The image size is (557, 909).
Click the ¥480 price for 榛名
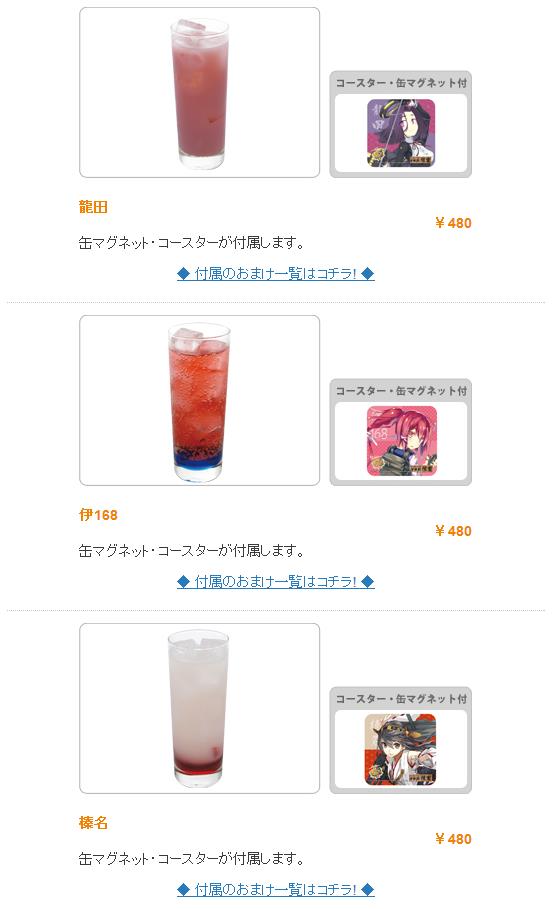tap(453, 839)
